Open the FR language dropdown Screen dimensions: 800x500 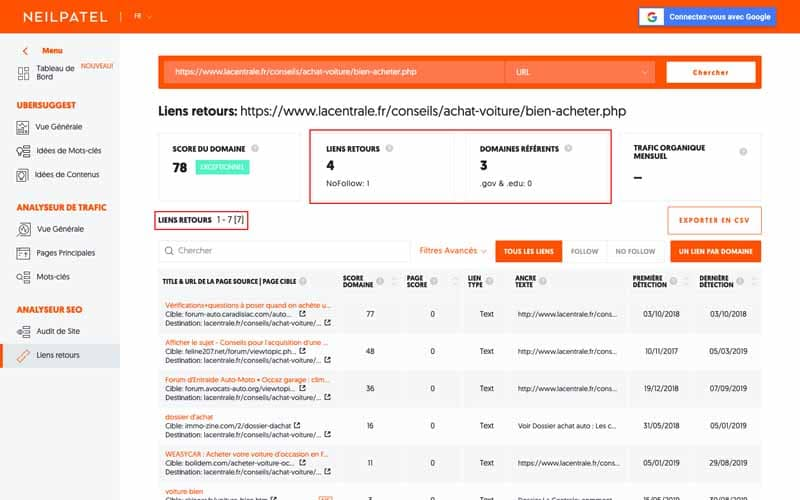point(142,16)
